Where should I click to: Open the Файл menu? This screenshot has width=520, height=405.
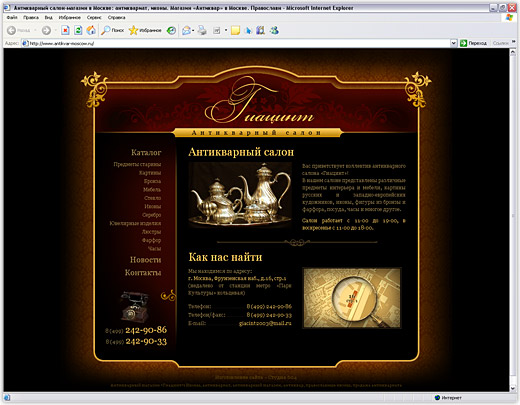tap(12, 17)
